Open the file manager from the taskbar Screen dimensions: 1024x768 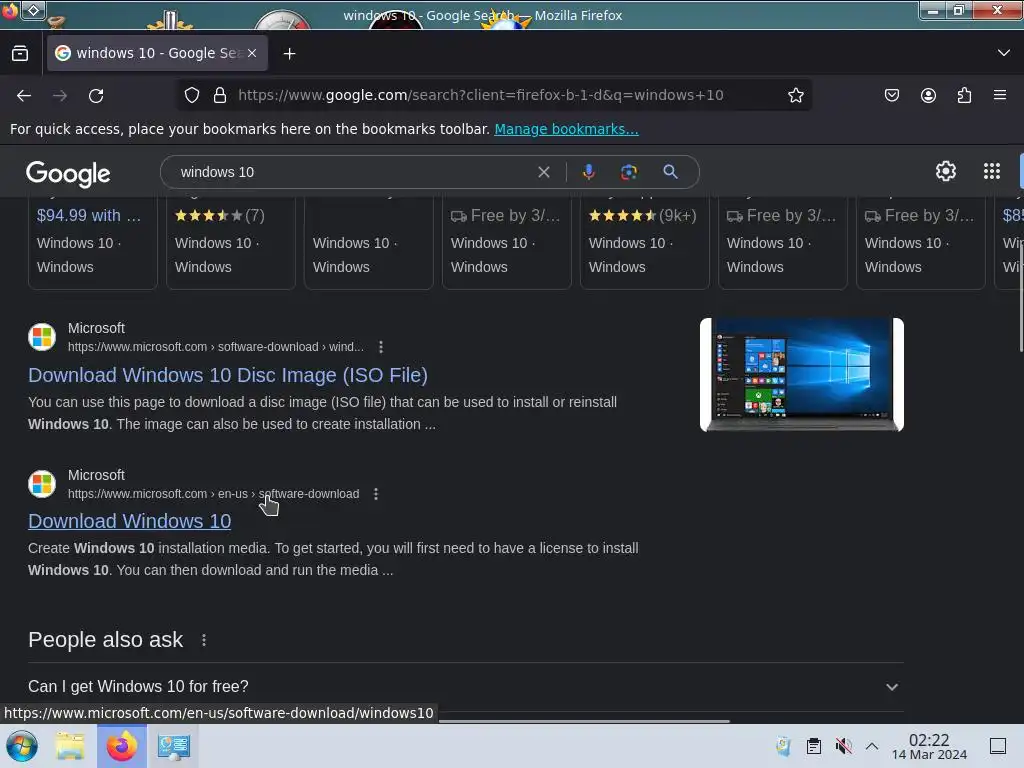coord(70,746)
